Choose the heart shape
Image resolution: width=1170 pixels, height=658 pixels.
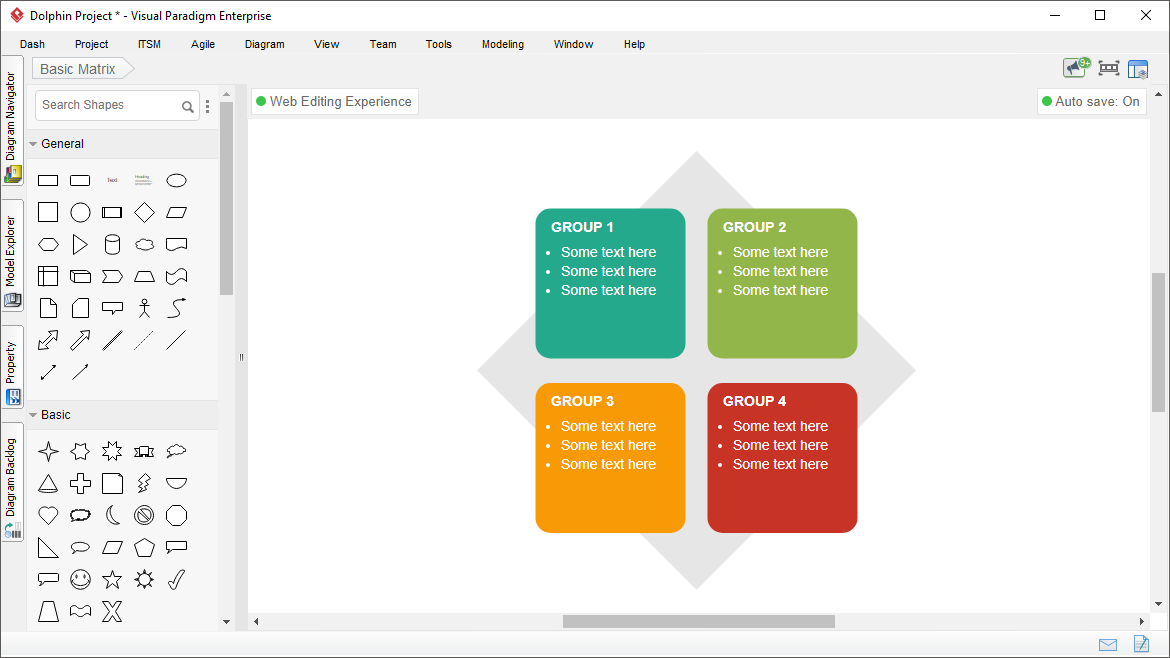click(x=48, y=516)
